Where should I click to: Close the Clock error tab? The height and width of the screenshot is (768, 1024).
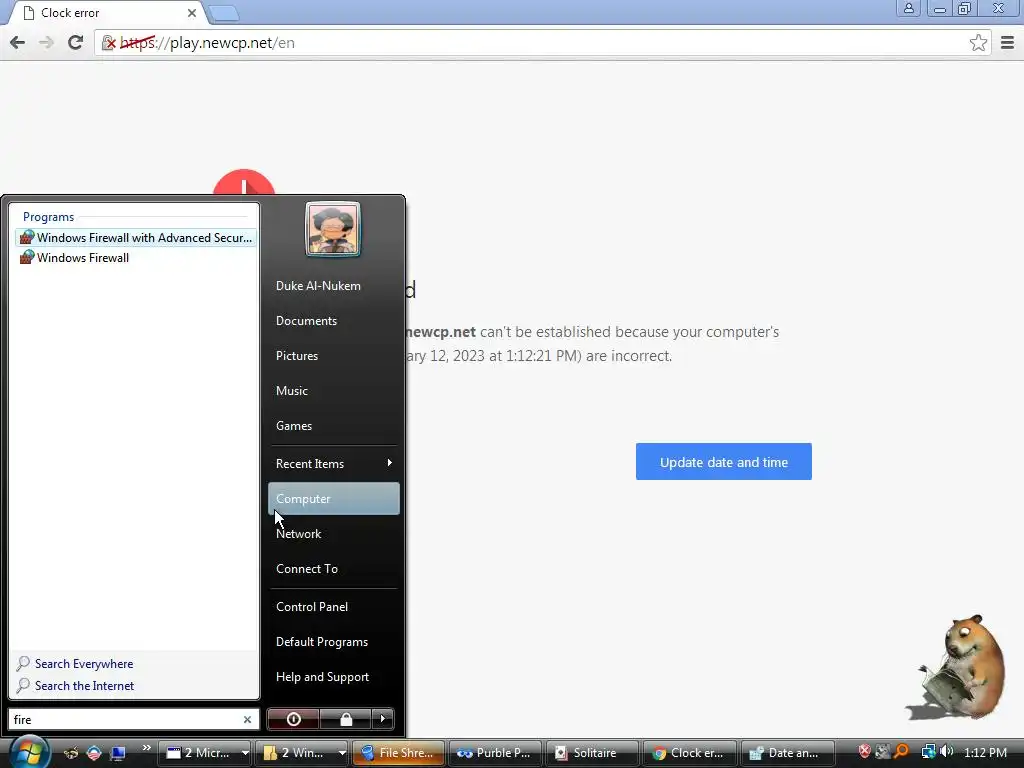(192, 13)
